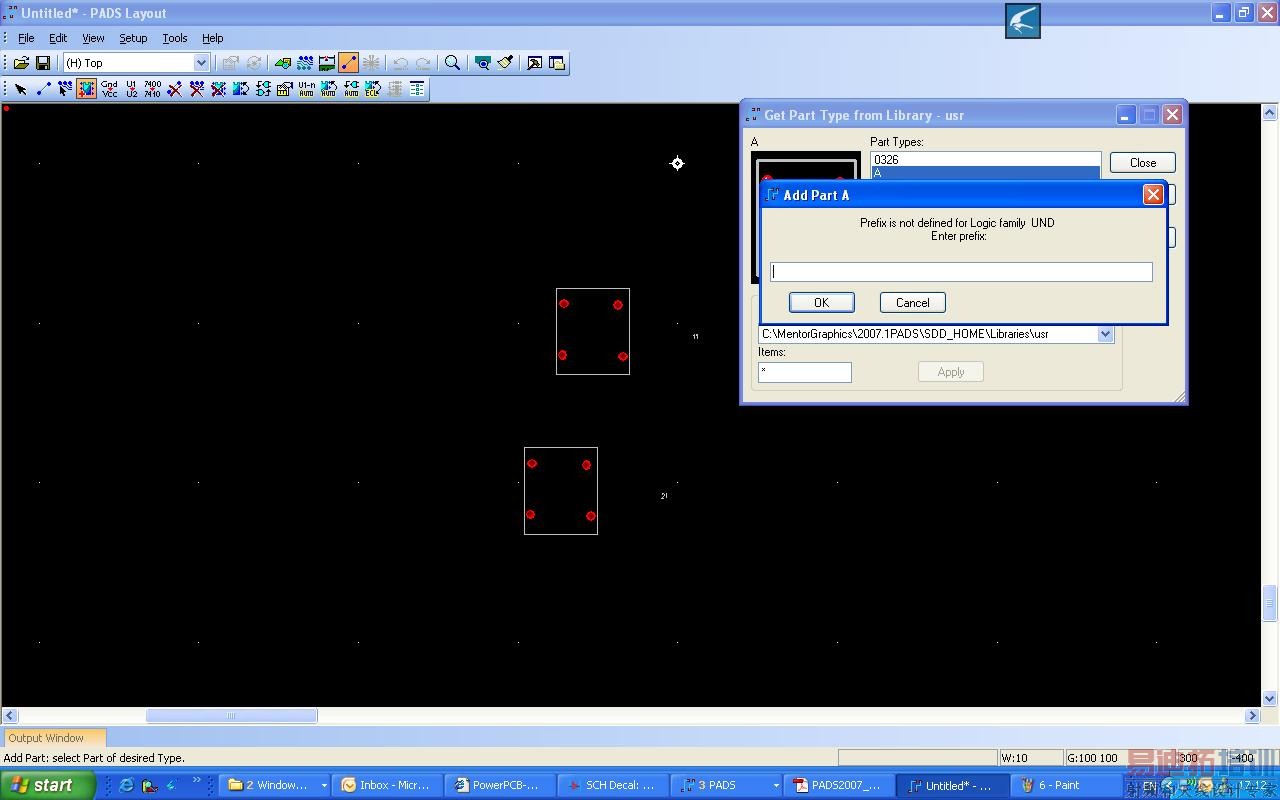Click the Save disk icon
Viewport: 1280px width, 800px height.
click(43, 63)
